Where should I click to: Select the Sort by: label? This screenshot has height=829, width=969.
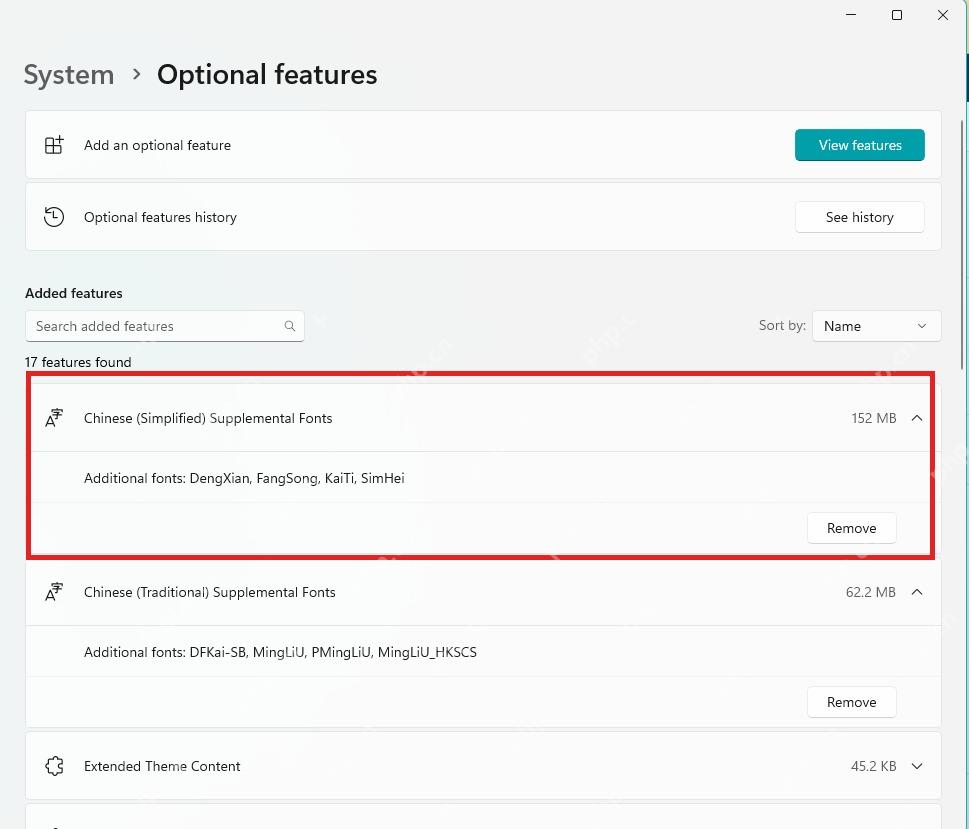coord(782,325)
